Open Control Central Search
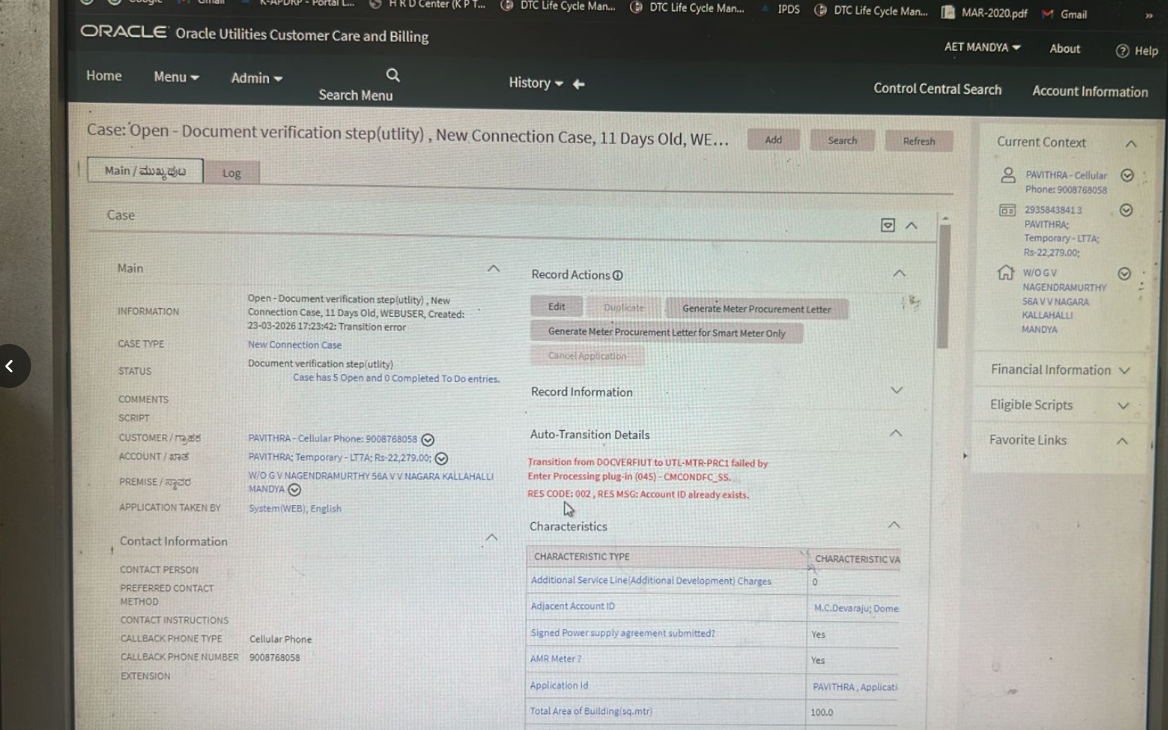The image size is (1168, 730). 937,89
